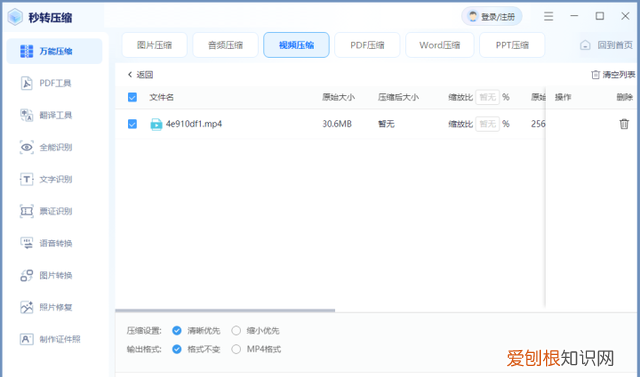Select 万能压缩 in the sidebar

tap(54, 51)
